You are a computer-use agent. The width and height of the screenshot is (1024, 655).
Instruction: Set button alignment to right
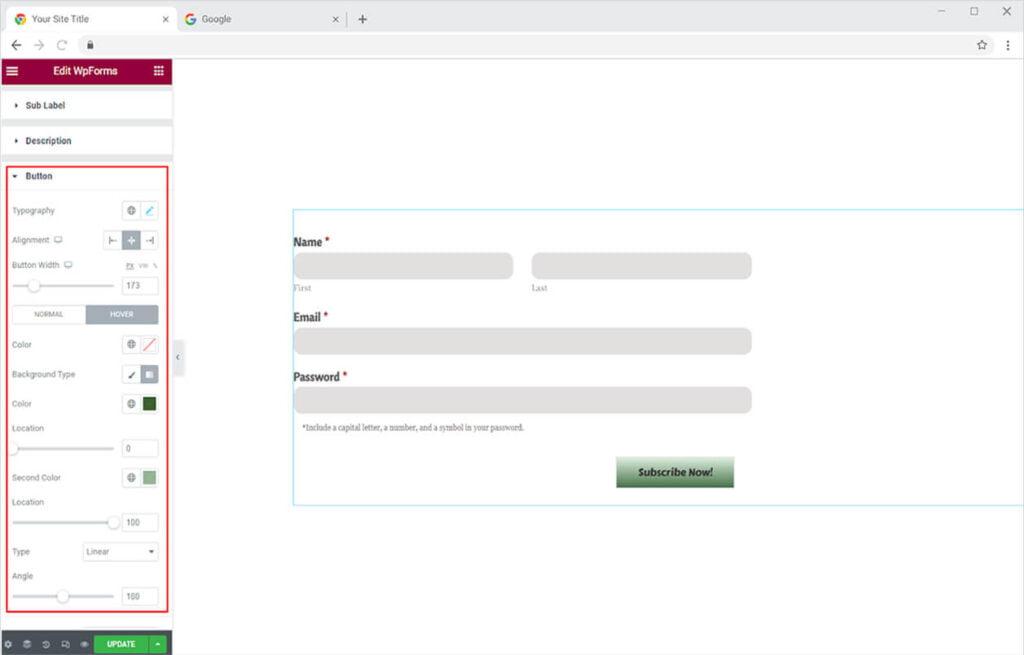click(149, 241)
